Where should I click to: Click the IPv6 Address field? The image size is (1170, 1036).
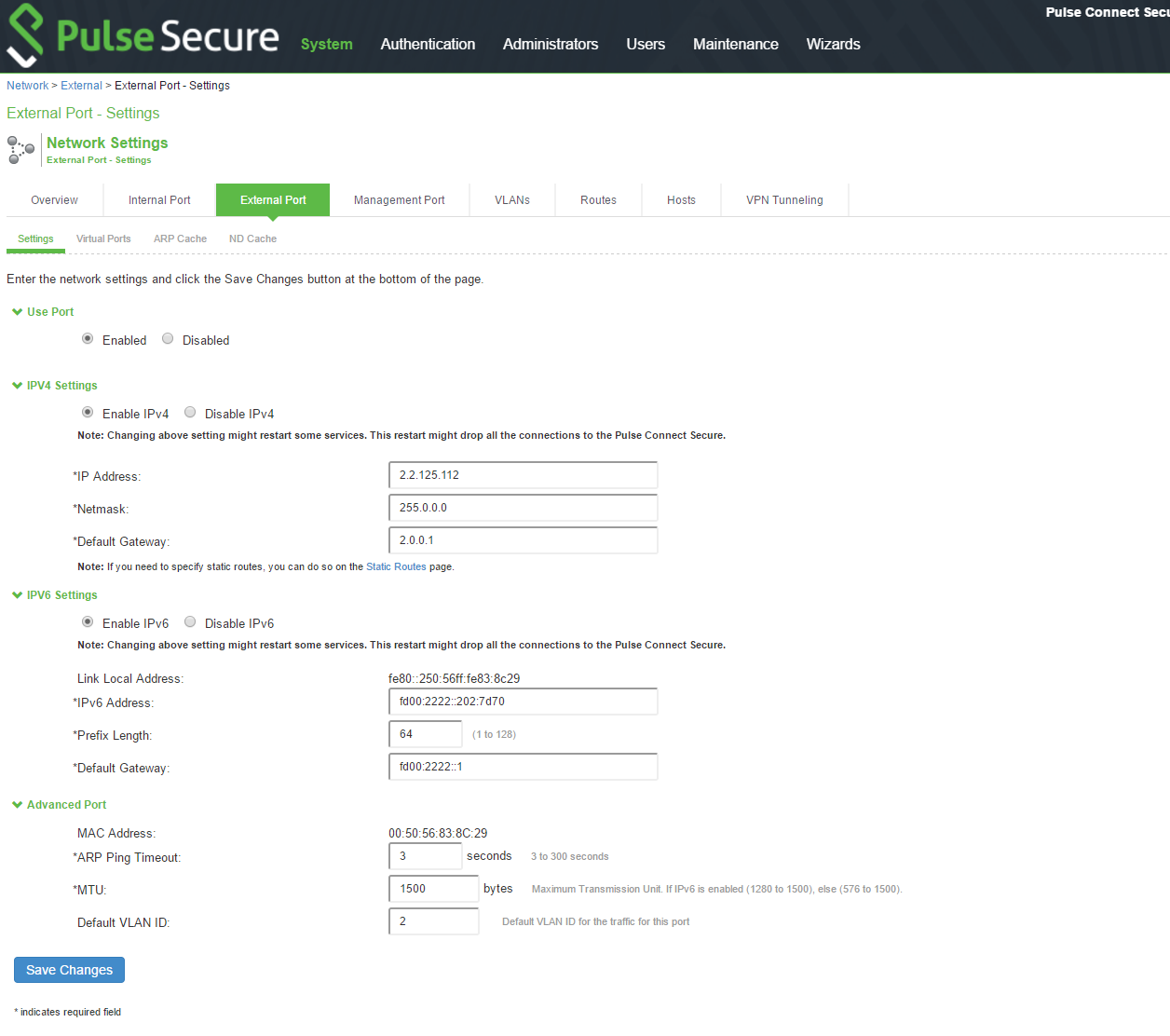[x=524, y=702]
